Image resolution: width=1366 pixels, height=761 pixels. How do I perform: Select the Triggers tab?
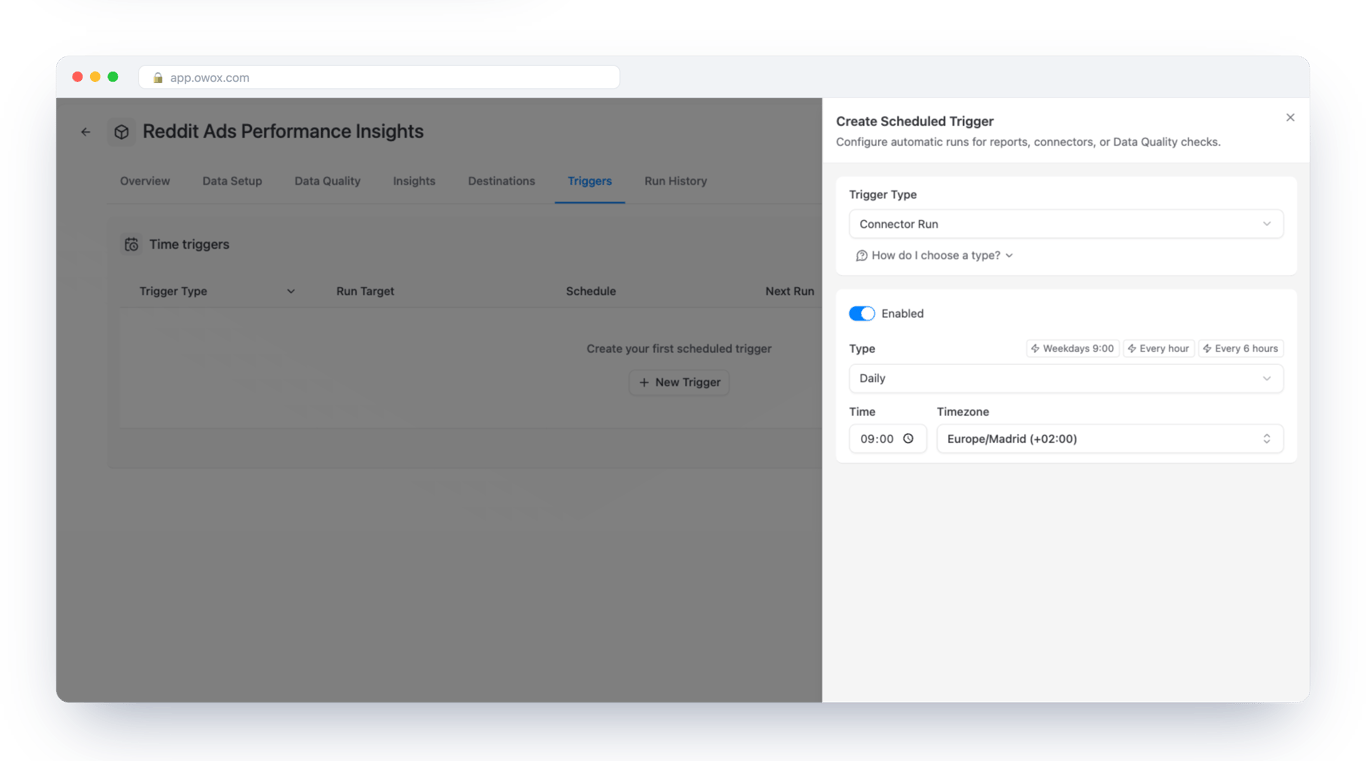[590, 181]
